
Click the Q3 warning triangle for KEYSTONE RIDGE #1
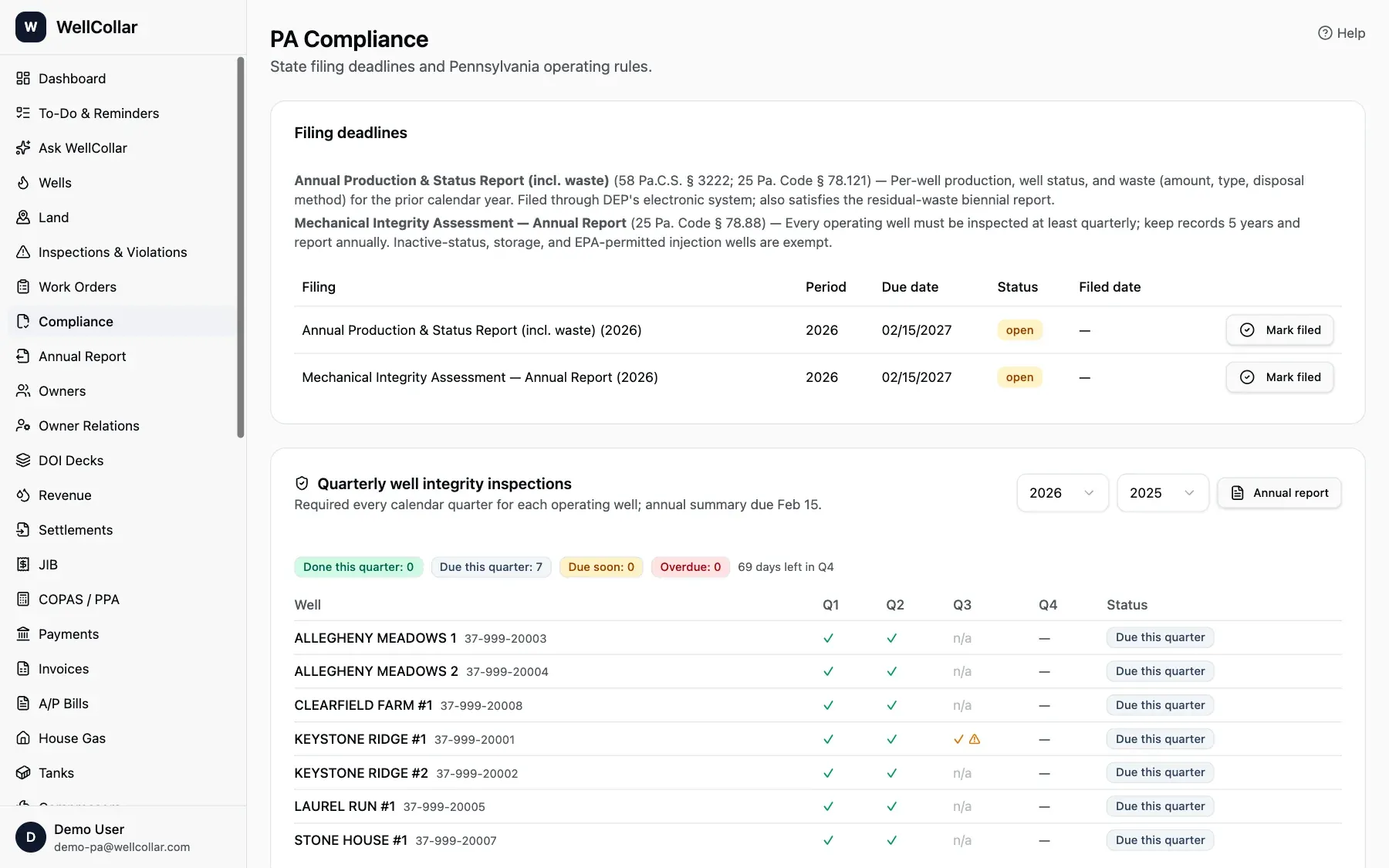tap(975, 739)
